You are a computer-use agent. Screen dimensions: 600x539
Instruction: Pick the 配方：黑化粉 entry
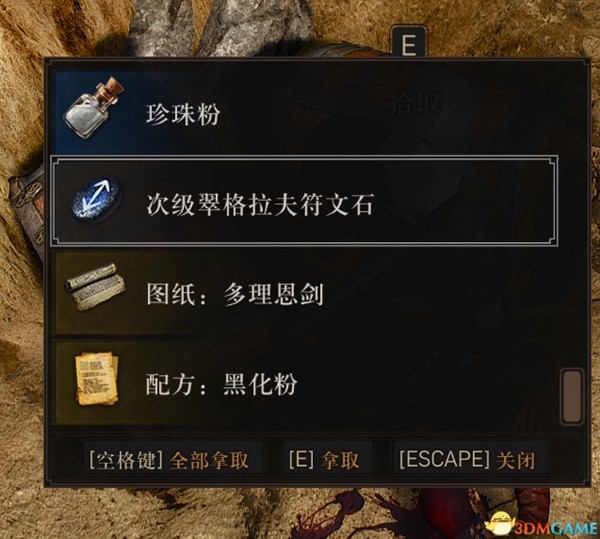(304, 383)
